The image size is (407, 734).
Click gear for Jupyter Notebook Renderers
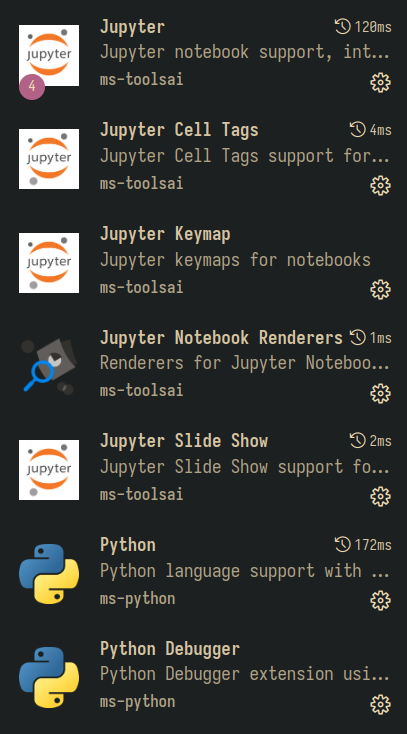(380, 394)
